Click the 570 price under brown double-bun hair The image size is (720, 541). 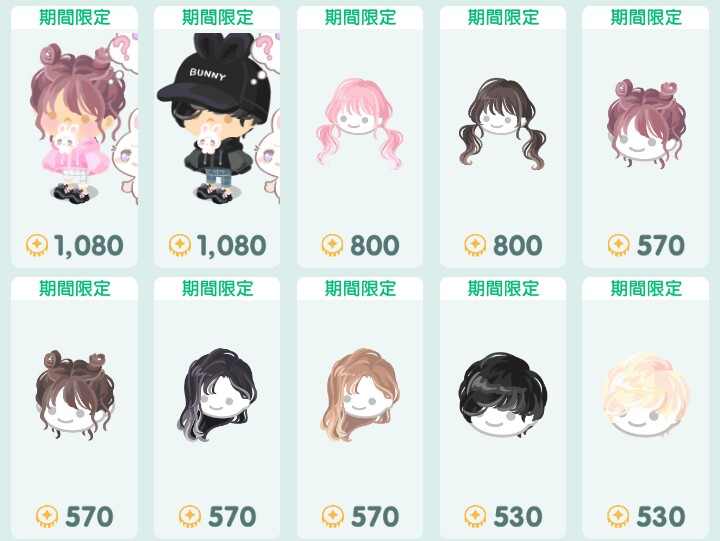click(89, 516)
